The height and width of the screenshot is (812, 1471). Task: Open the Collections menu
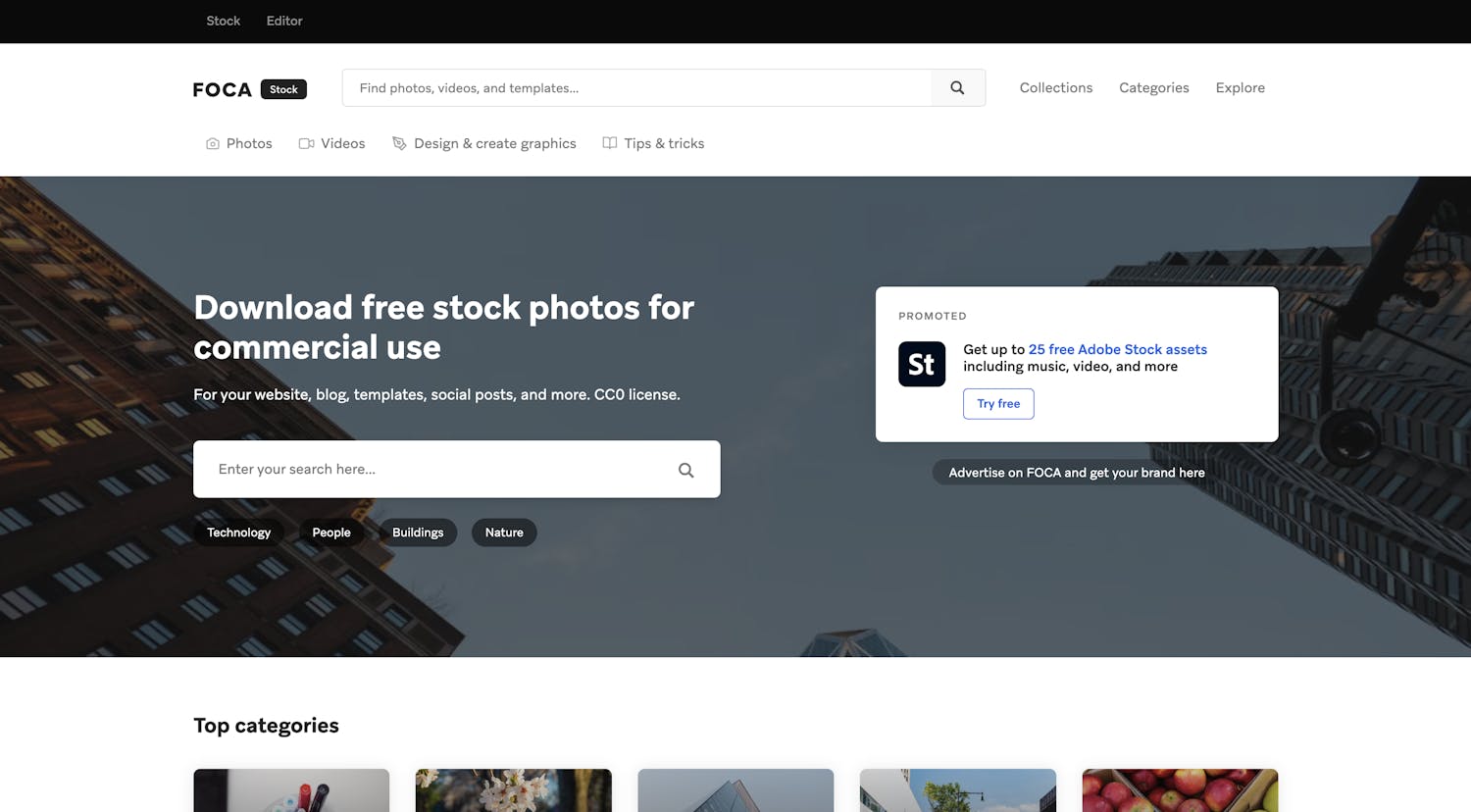pyautogui.click(x=1055, y=88)
